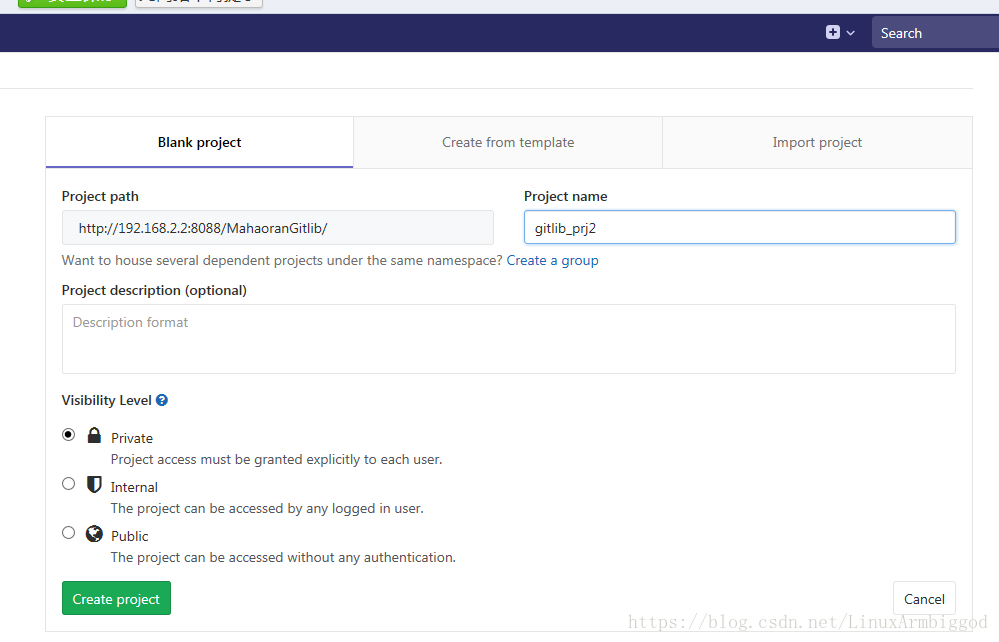This screenshot has height=642, width=999.
Task: Click the lock icon beside Private
Action: tap(94, 435)
